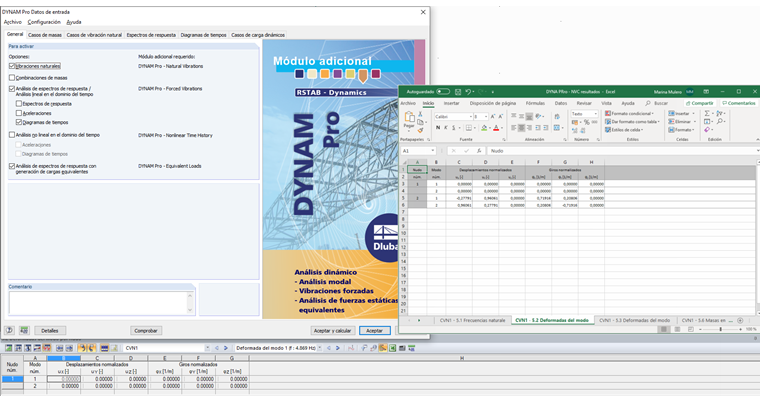The height and width of the screenshot is (403, 760).
Task: Open the Texto number format dropdown
Action: click(595, 113)
